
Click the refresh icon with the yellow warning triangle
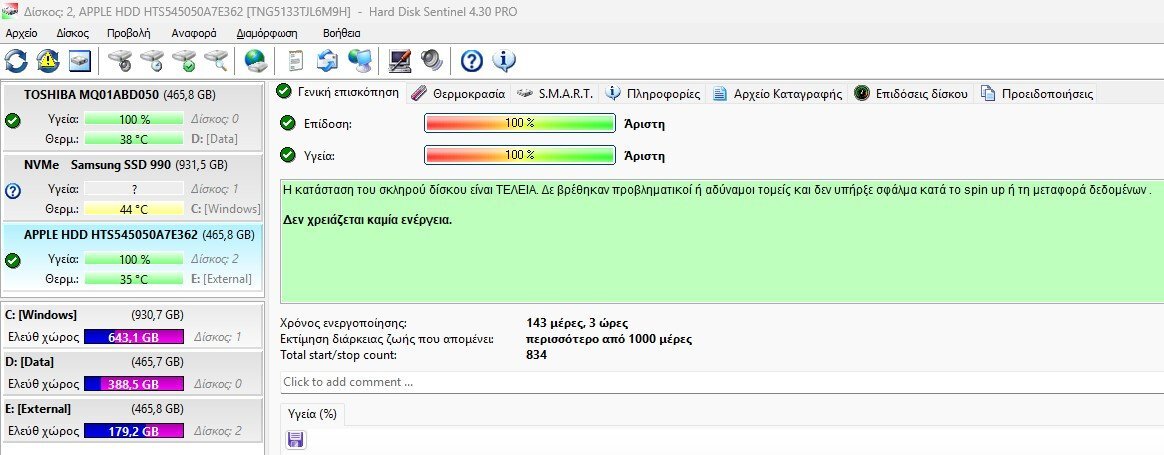[48, 60]
